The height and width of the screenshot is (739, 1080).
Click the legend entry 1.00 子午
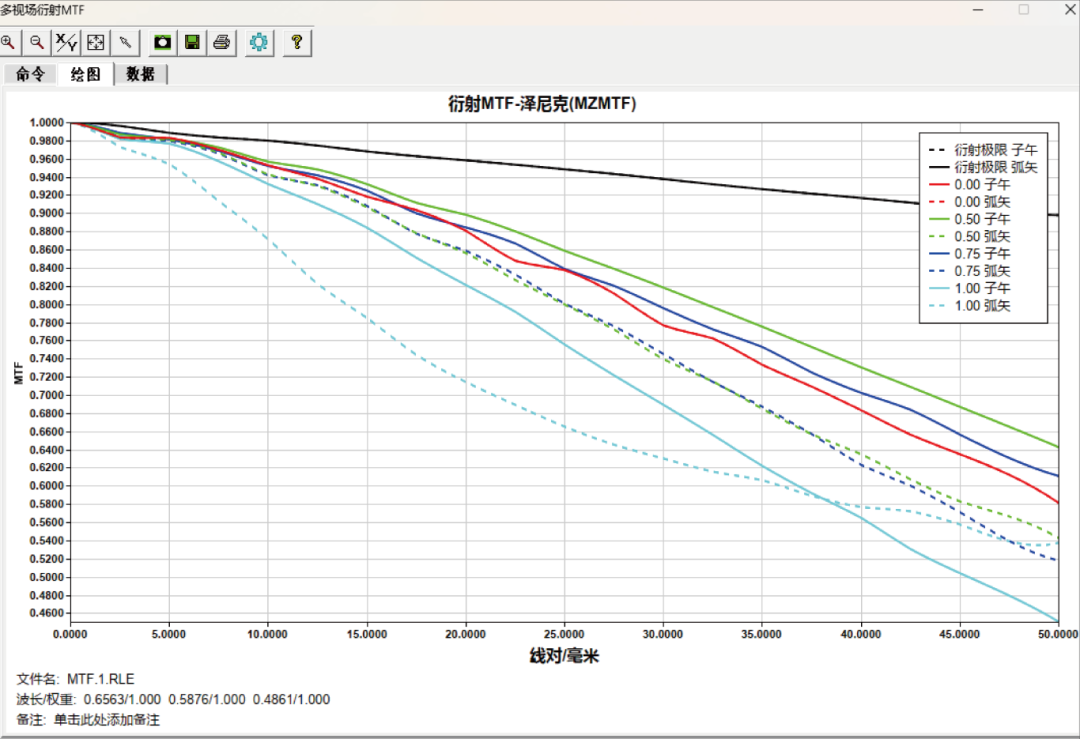pos(969,288)
